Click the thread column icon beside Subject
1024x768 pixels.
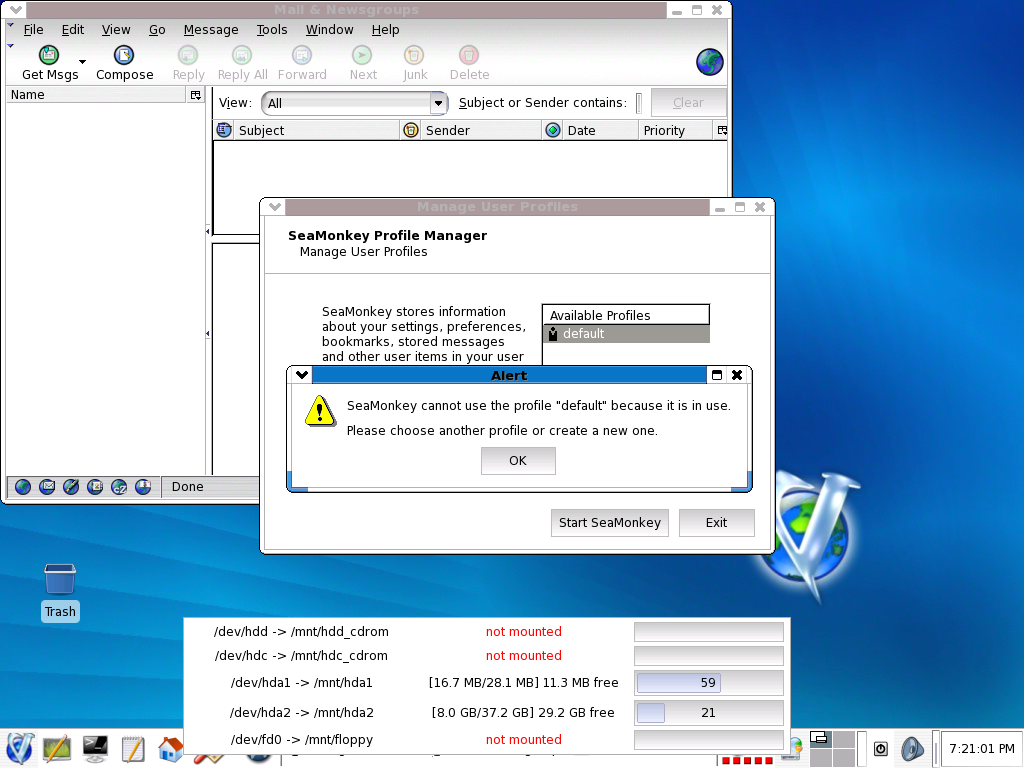point(224,130)
